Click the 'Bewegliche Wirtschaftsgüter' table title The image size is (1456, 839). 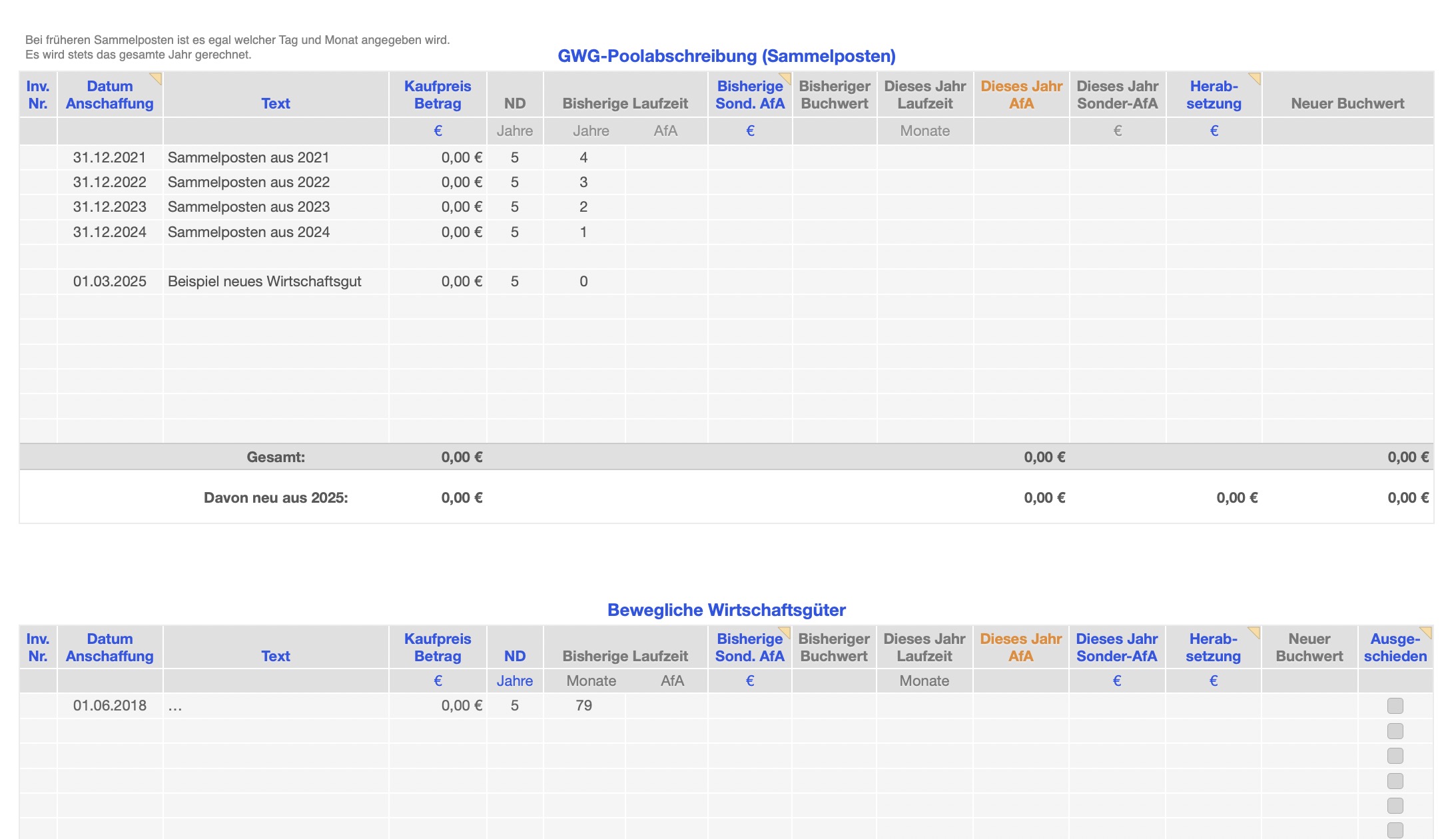click(x=726, y=610)
